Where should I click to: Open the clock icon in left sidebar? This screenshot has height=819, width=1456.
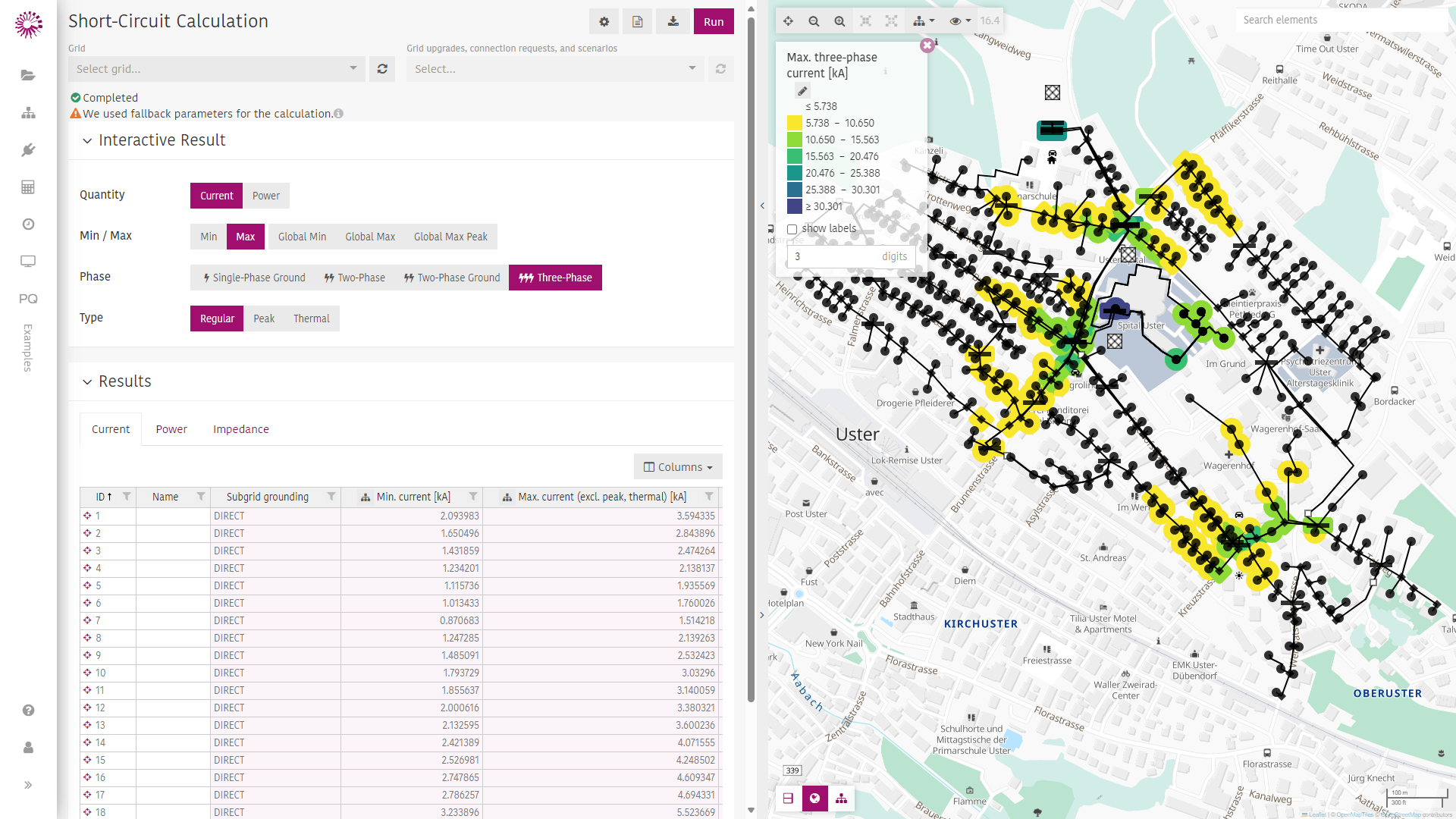click(28, 224)
